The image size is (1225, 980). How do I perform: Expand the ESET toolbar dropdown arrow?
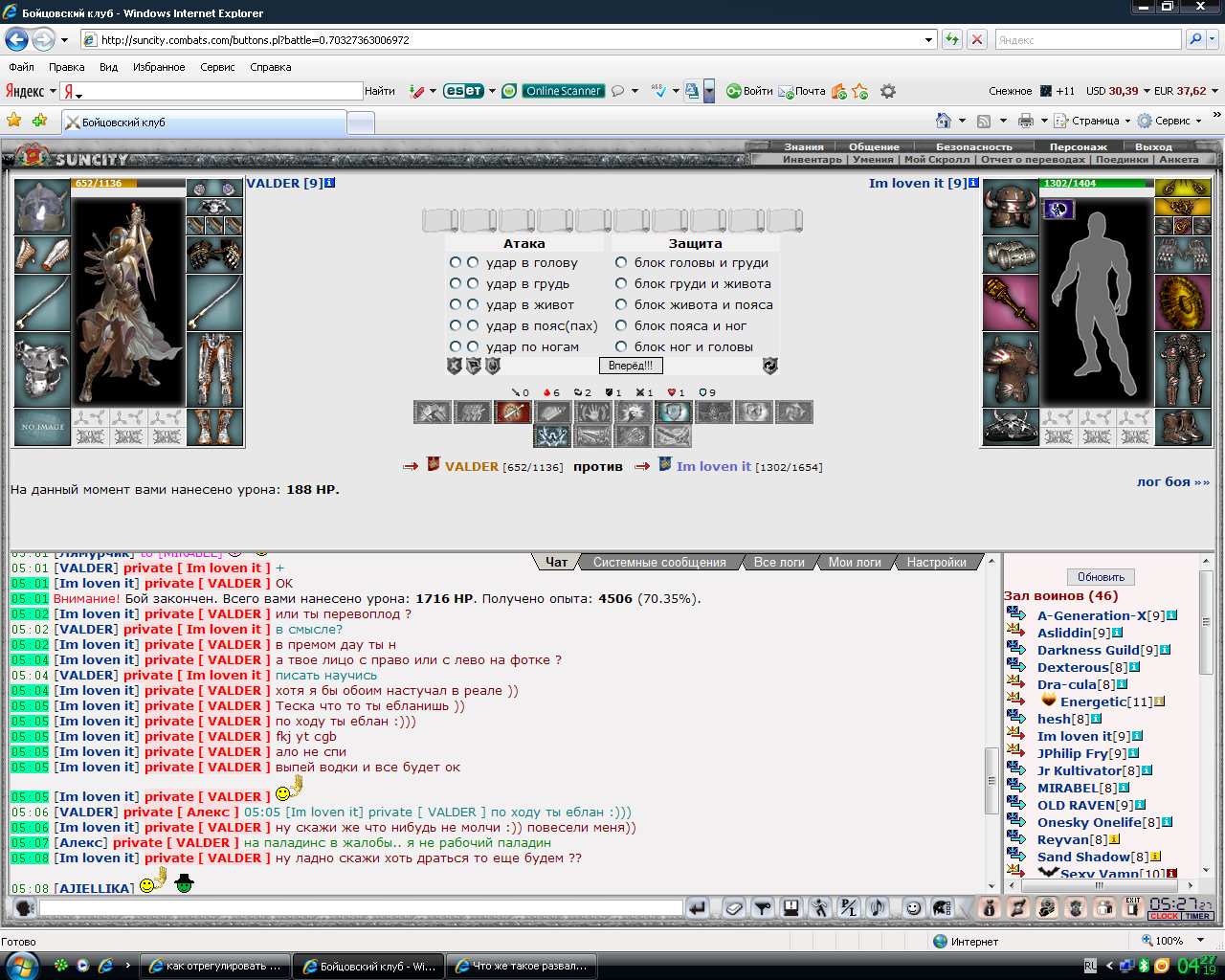492,91
